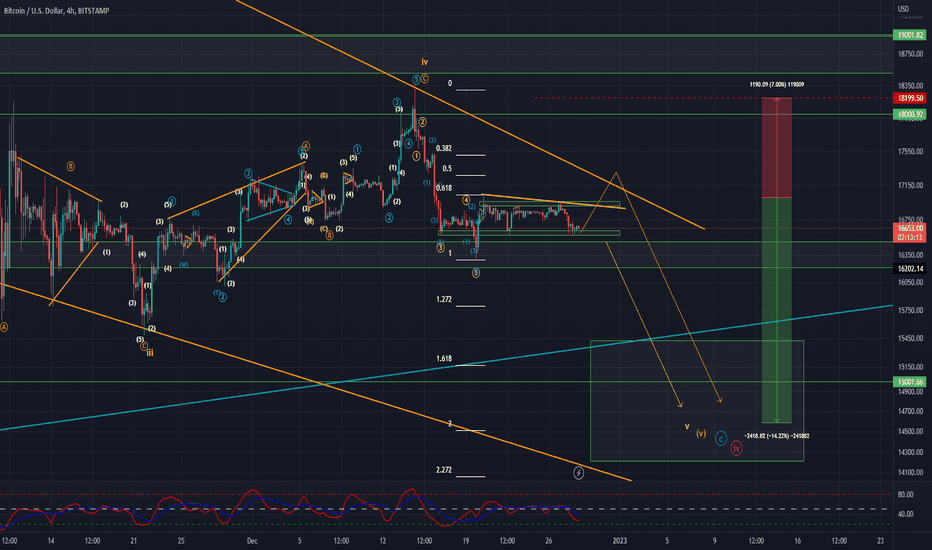Click the 14300.00 price axis tick

(x=910, y=452)
